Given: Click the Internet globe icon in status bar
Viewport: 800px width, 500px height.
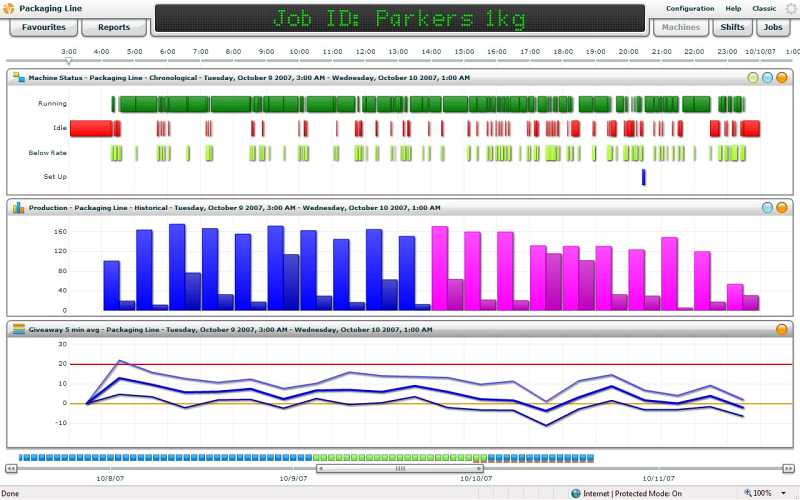Looking at the screenshot, I should (x=576, y=493).
